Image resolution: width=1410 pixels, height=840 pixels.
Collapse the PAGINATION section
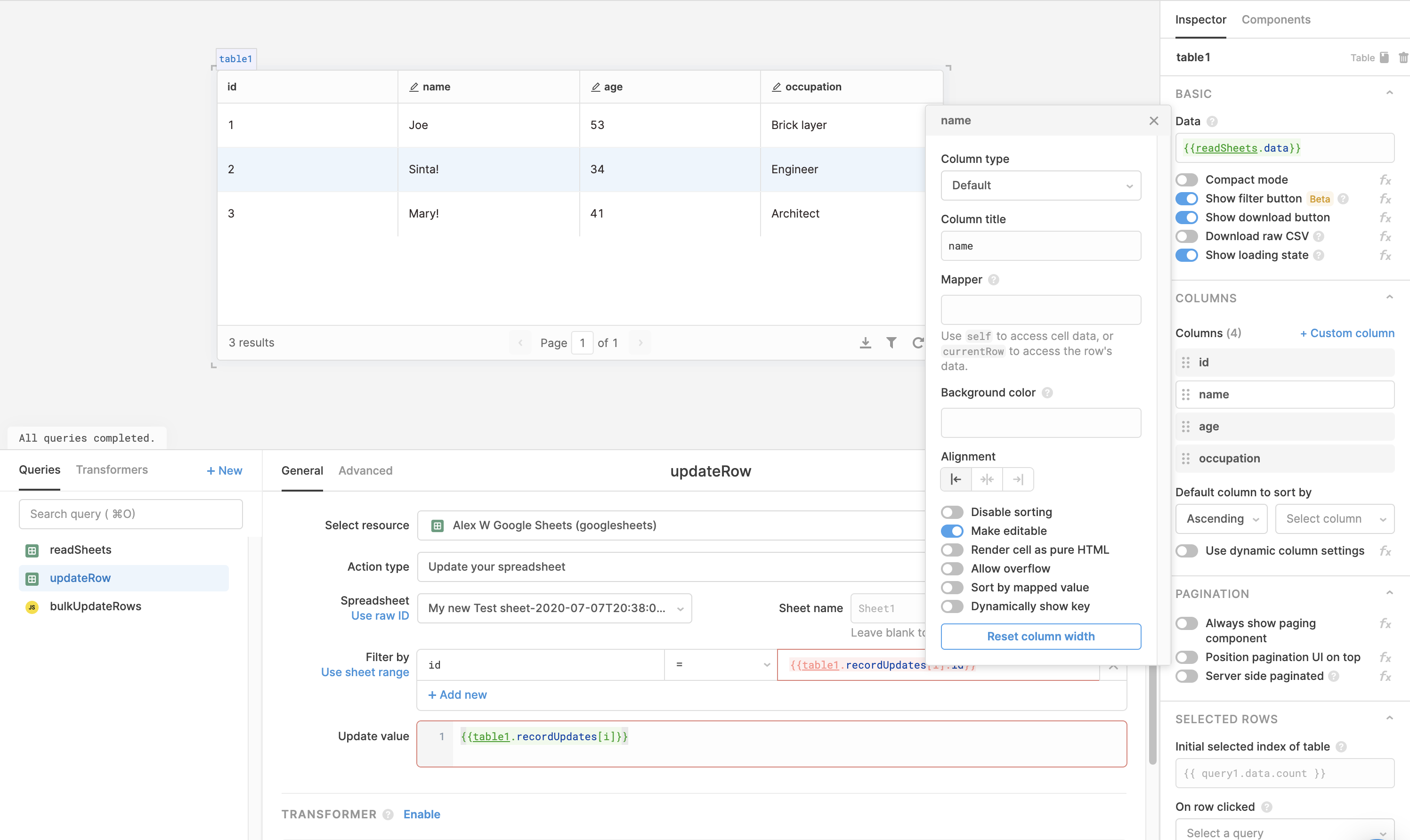(x=1389, y=593)
